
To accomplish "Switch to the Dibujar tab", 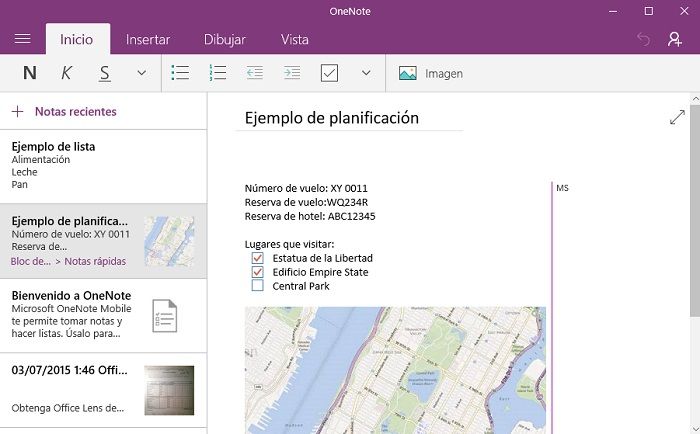I will pyautogui.click(x=225, y=40).
